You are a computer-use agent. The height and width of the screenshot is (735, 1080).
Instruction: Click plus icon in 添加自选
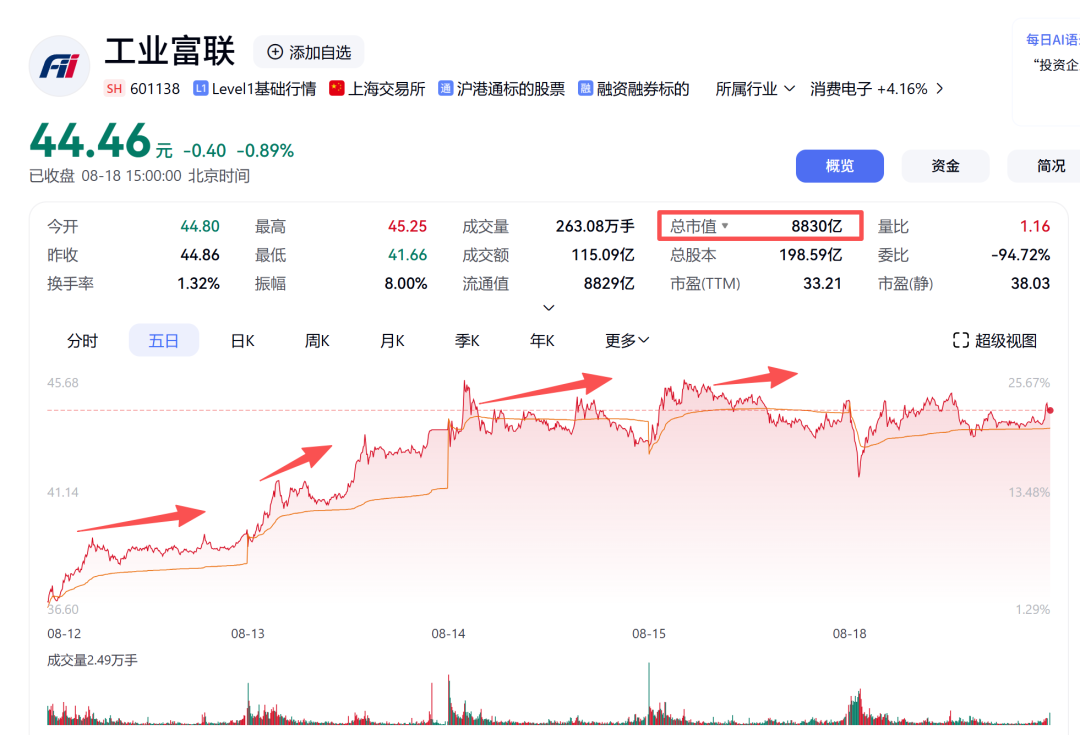tap(275, 52)
